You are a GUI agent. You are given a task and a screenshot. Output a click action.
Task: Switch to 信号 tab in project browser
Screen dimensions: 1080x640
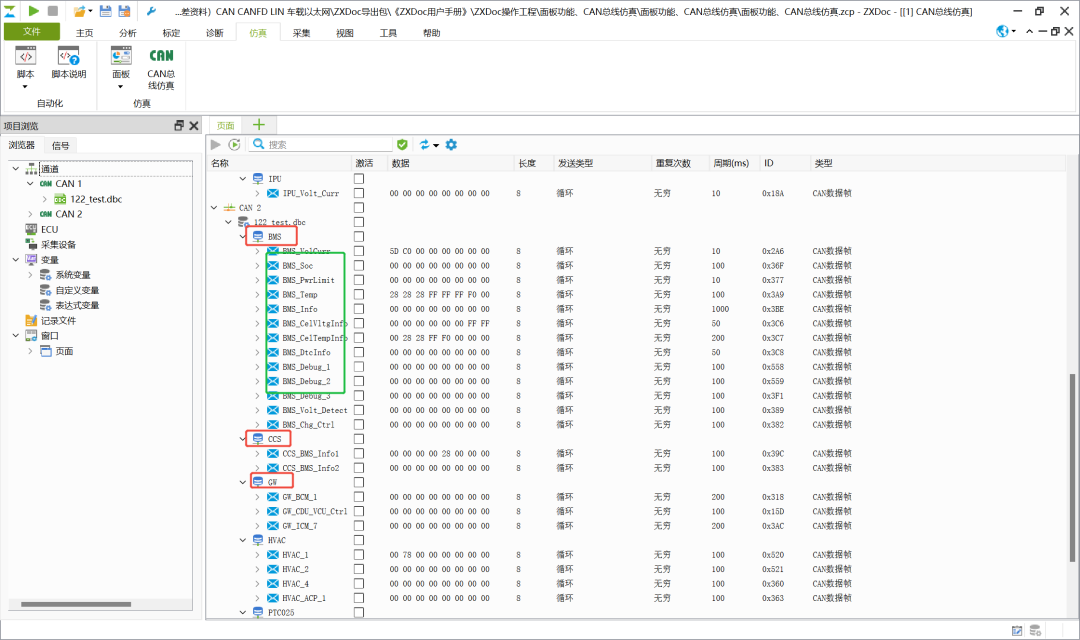click(x=61, y=145)
